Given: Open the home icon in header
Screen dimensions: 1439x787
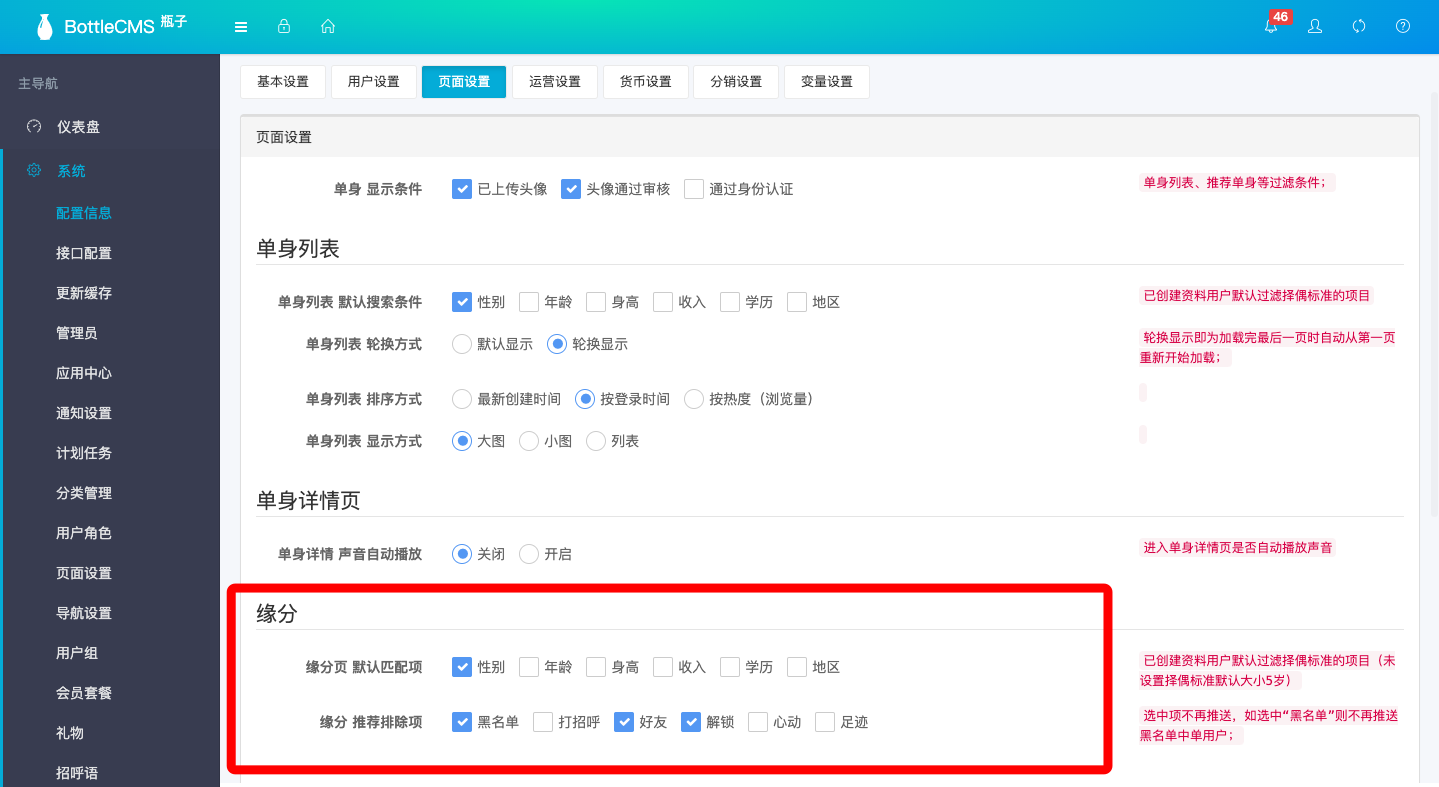Looking at the screenshot, I should click(x=327, y=27).
